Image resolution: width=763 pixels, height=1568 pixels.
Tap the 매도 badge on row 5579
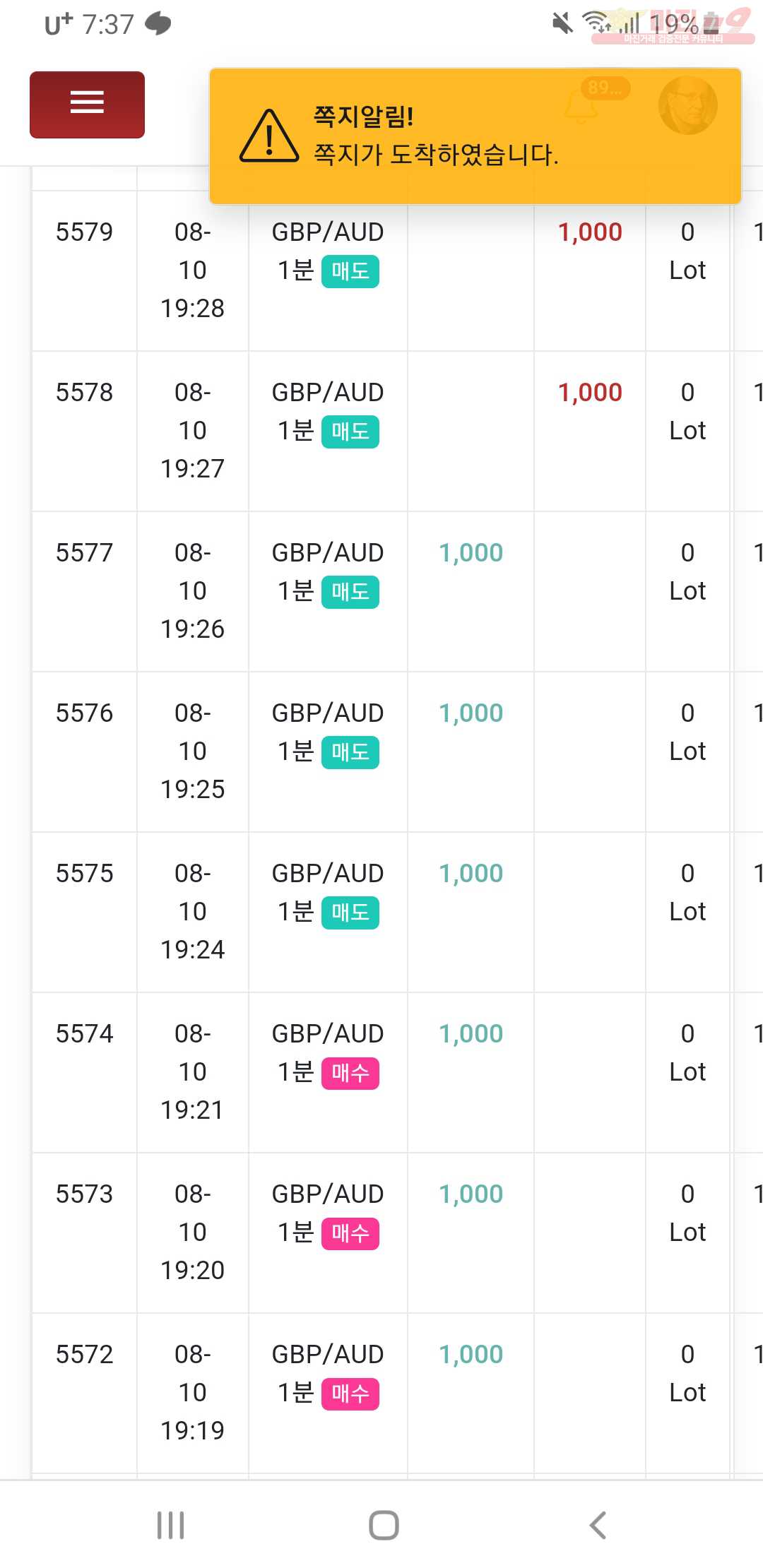[350, 271]
